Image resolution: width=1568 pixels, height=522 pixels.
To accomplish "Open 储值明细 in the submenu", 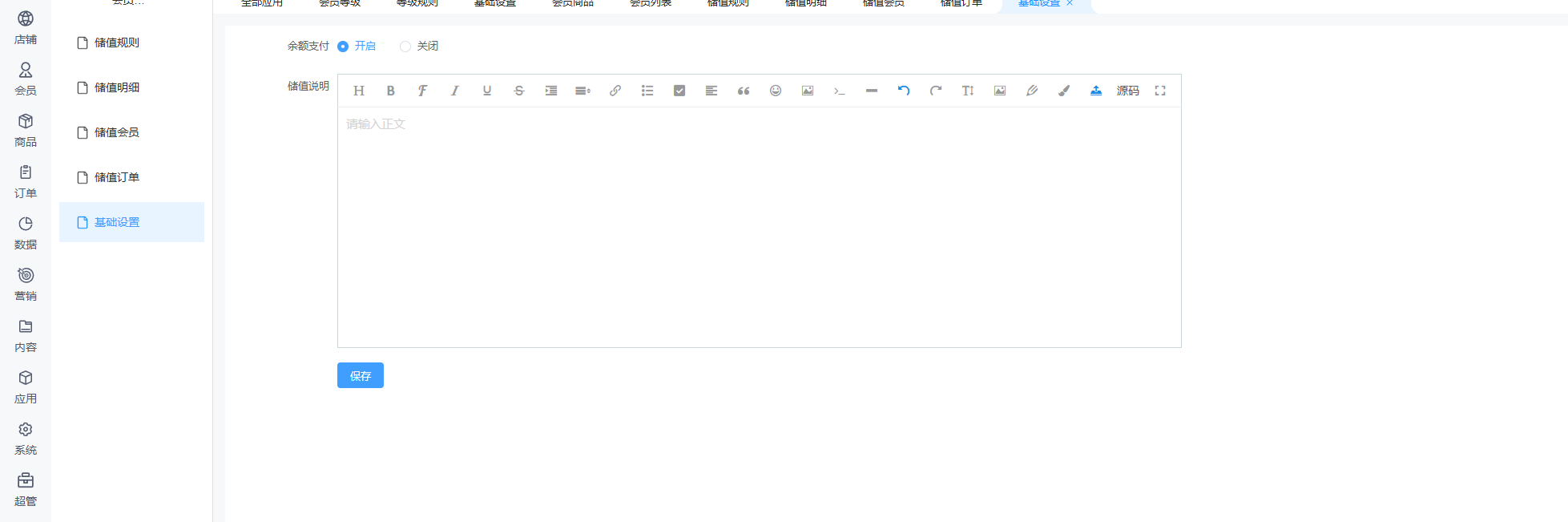I will tap(131, 87).
